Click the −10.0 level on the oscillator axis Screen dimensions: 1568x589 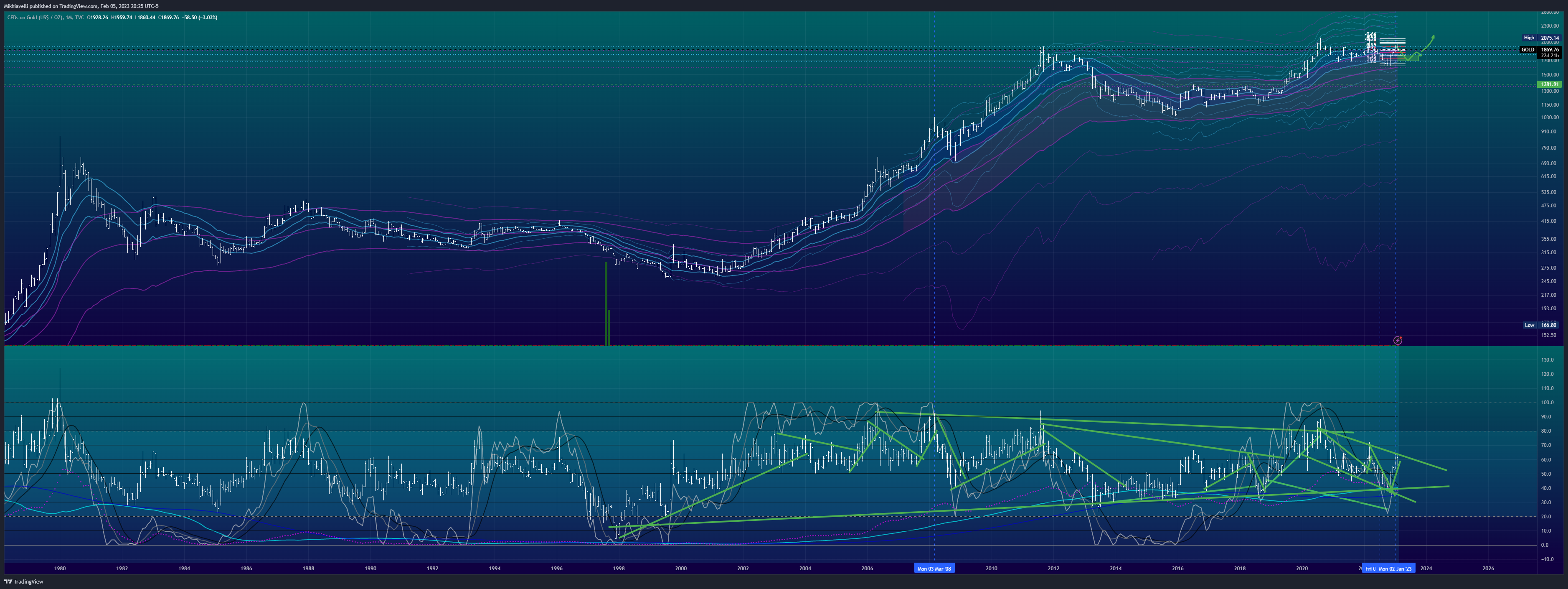pos(1547,559)
